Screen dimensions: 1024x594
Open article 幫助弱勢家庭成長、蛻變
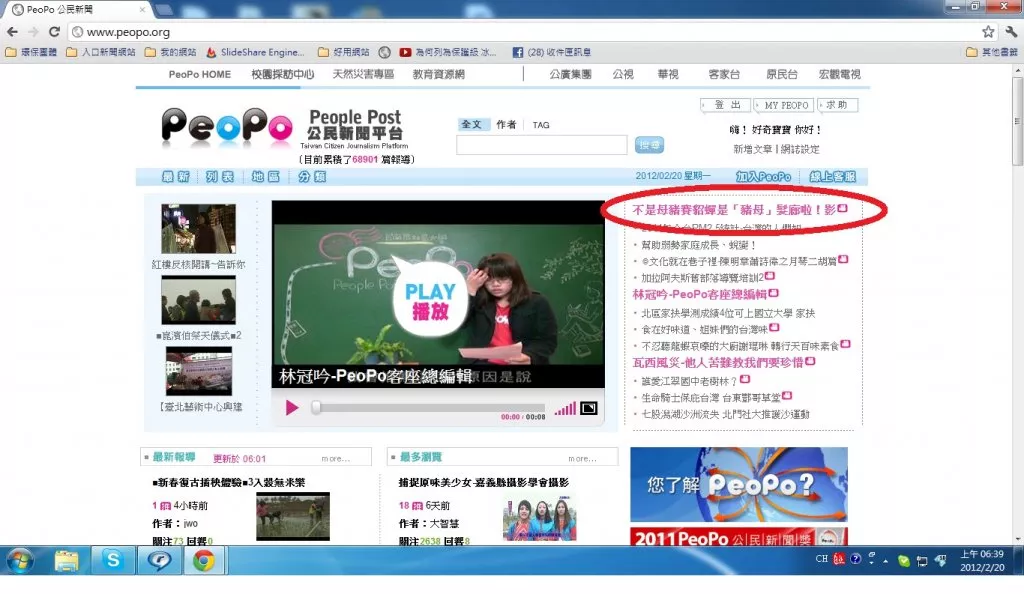pos(697,245)
